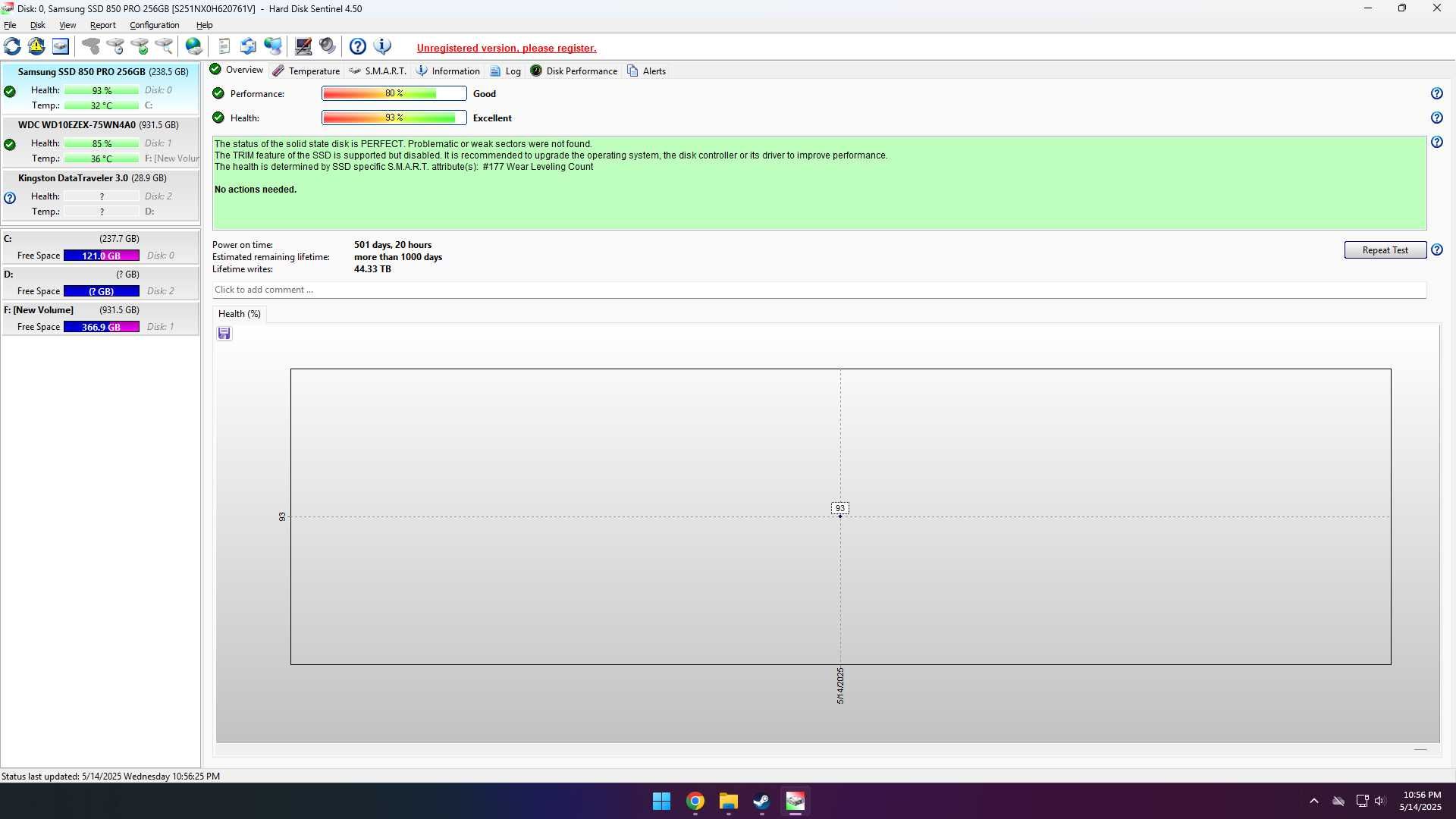This screenshot has height=819, width=1456.
Task: Click the blue-framed disk toolbar icon
Action: tap(61, 47)
